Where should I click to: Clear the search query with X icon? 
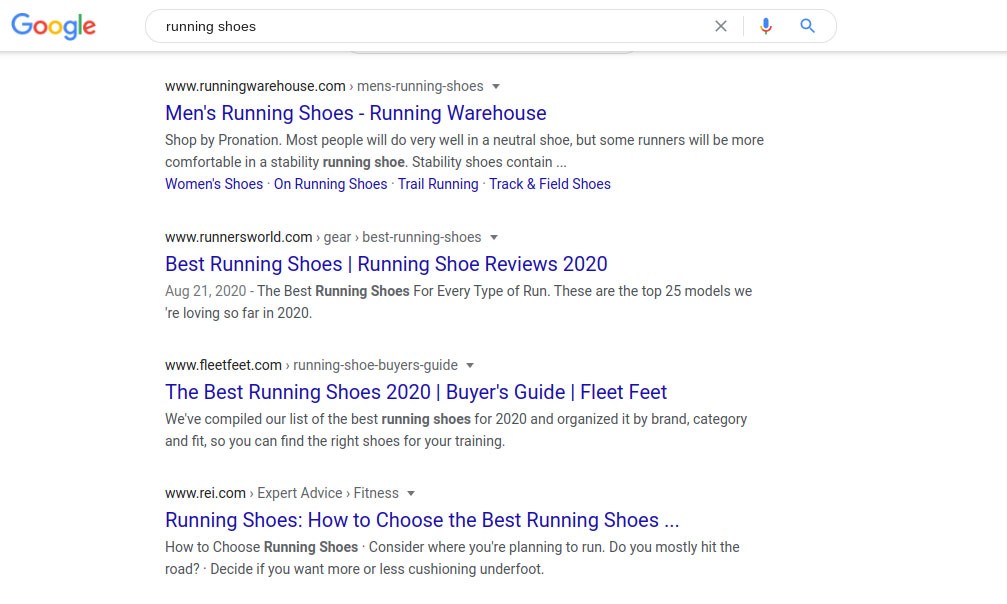721,26
